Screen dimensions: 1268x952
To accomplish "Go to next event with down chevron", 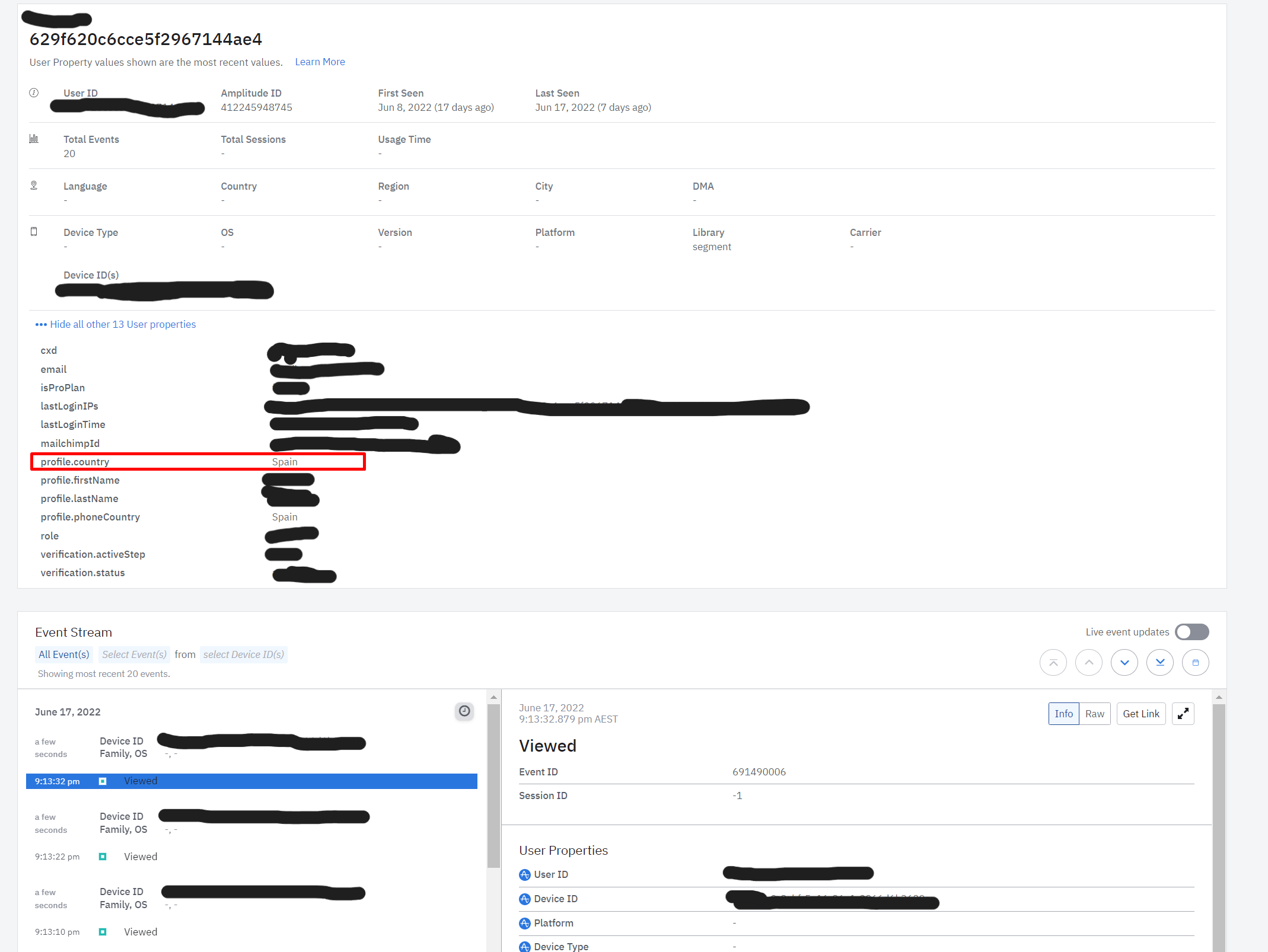I will 1124,662.
